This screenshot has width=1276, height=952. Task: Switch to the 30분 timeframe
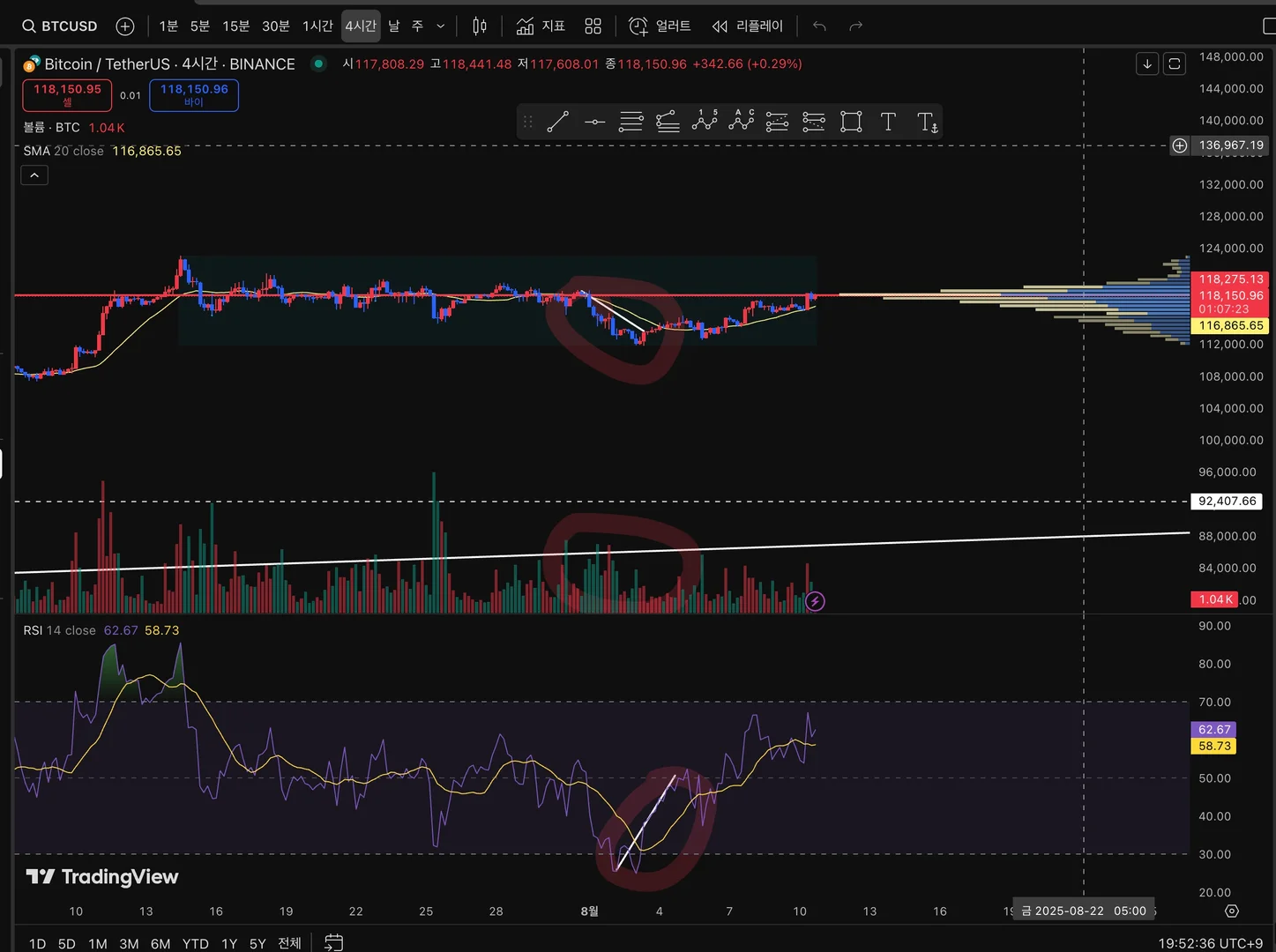[x=276, y=26]
